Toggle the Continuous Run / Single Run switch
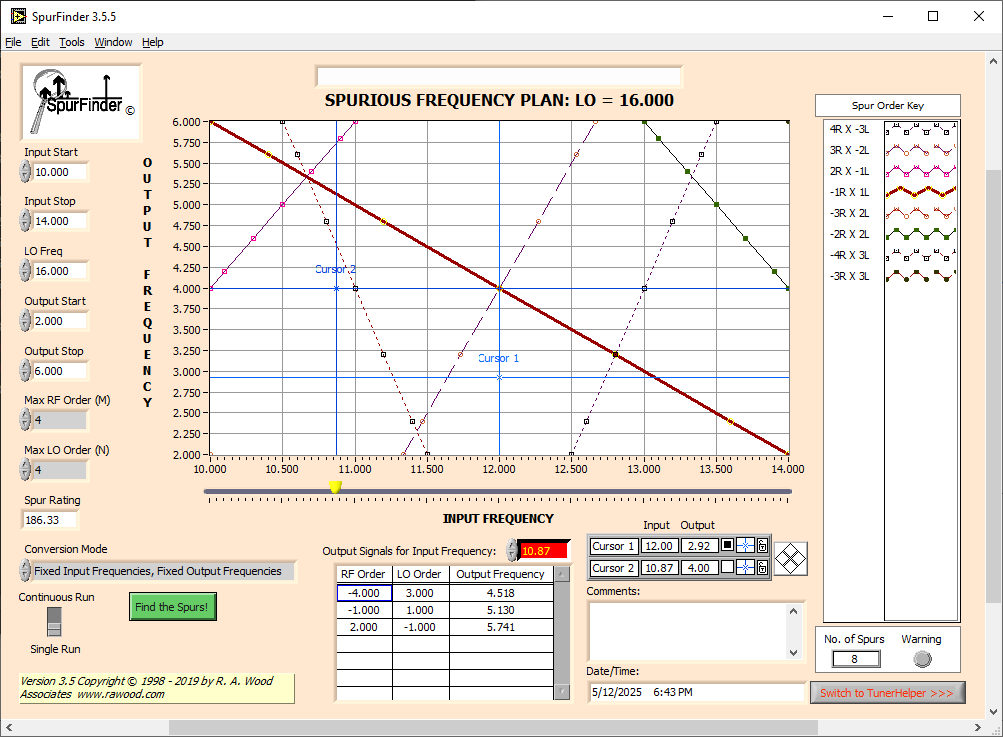Viewport: 1003px width, 737px height. tap(55, 623)
